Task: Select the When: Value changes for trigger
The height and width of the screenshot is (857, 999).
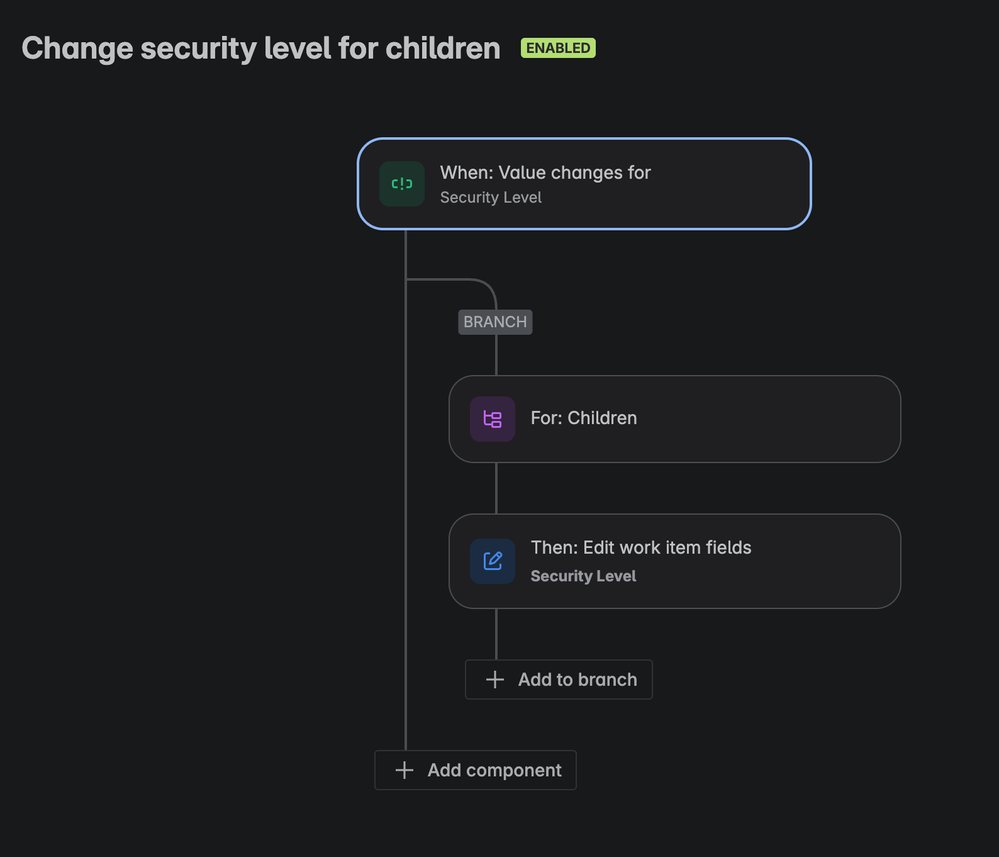Action: (x=584, y=184)
